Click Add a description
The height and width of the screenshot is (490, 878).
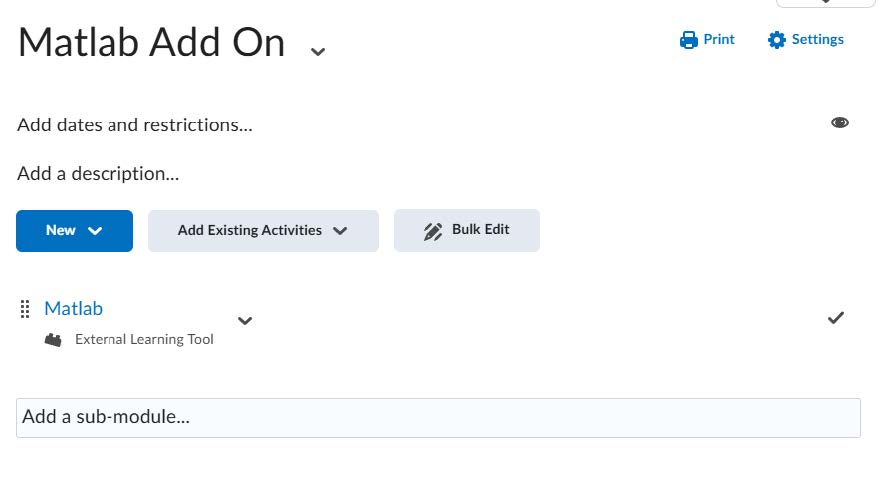point(98,174)
